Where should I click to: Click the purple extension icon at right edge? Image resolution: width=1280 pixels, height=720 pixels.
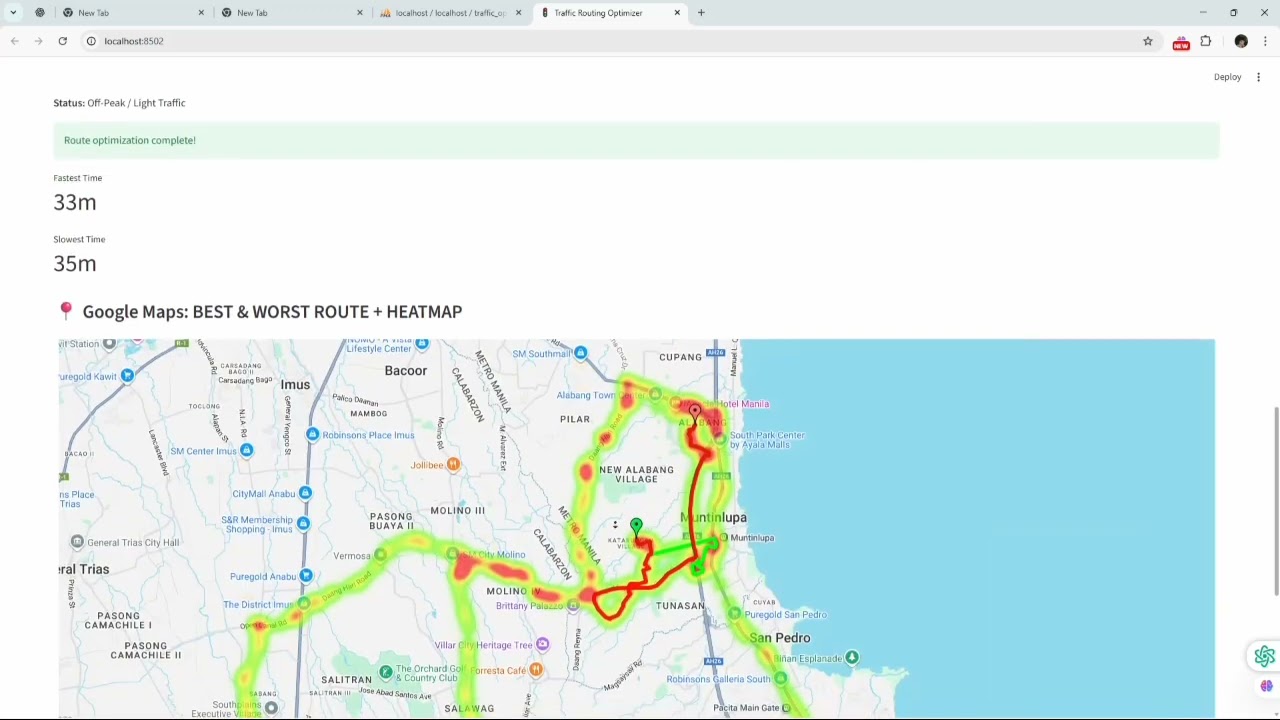(x=1266, y=687)
